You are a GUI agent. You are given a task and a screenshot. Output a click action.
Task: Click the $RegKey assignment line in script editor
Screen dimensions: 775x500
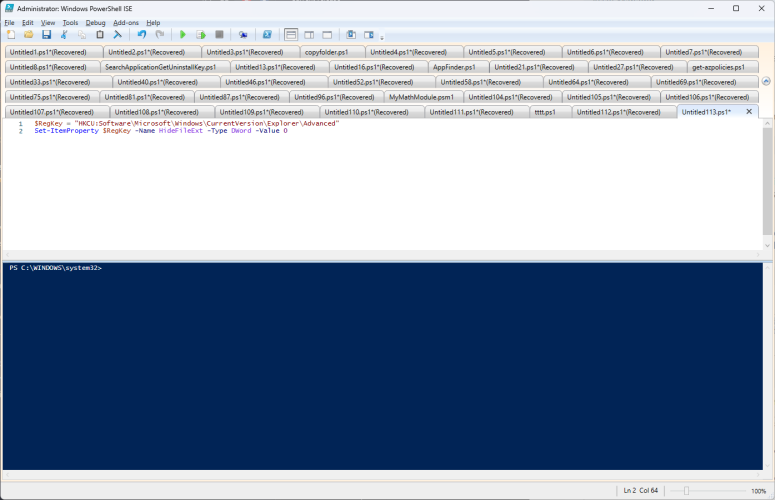pos(187,124)
